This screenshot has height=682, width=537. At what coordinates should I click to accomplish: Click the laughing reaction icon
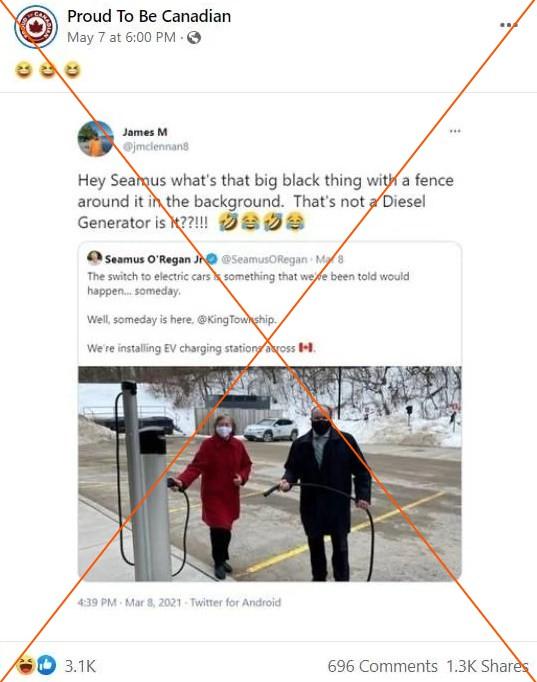[25, 665]
